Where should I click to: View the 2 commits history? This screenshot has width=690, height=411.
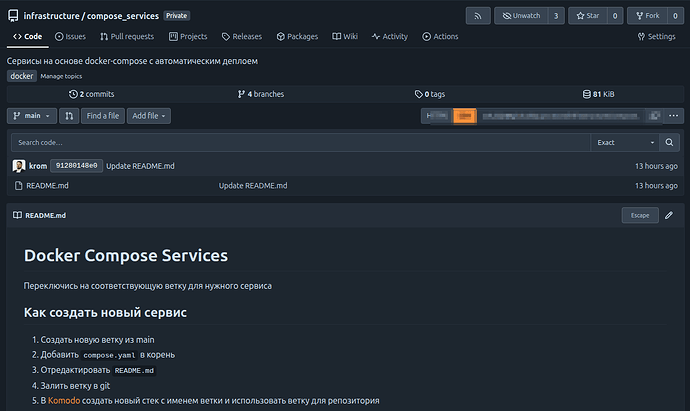click(x=92, y=94)
